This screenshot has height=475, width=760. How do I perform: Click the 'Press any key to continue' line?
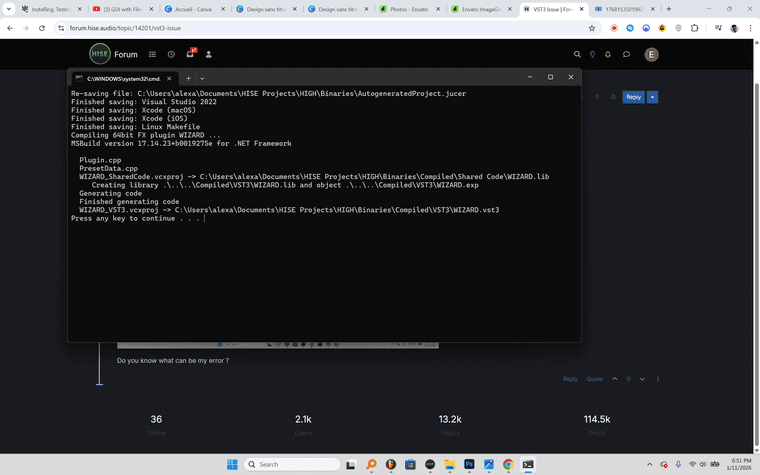point(135,218)
